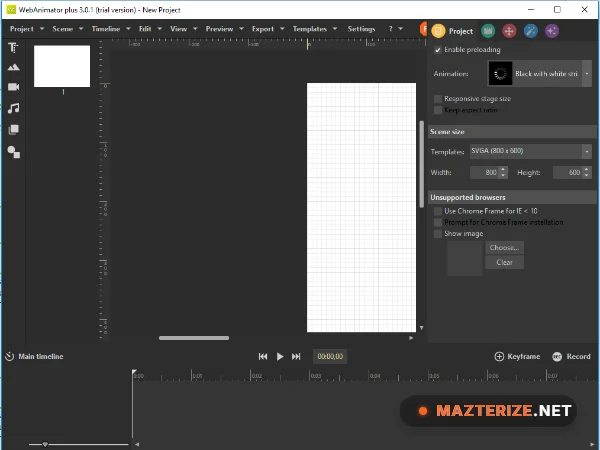
Task: Enable Responsive stage size
Action: coord(438,99)
